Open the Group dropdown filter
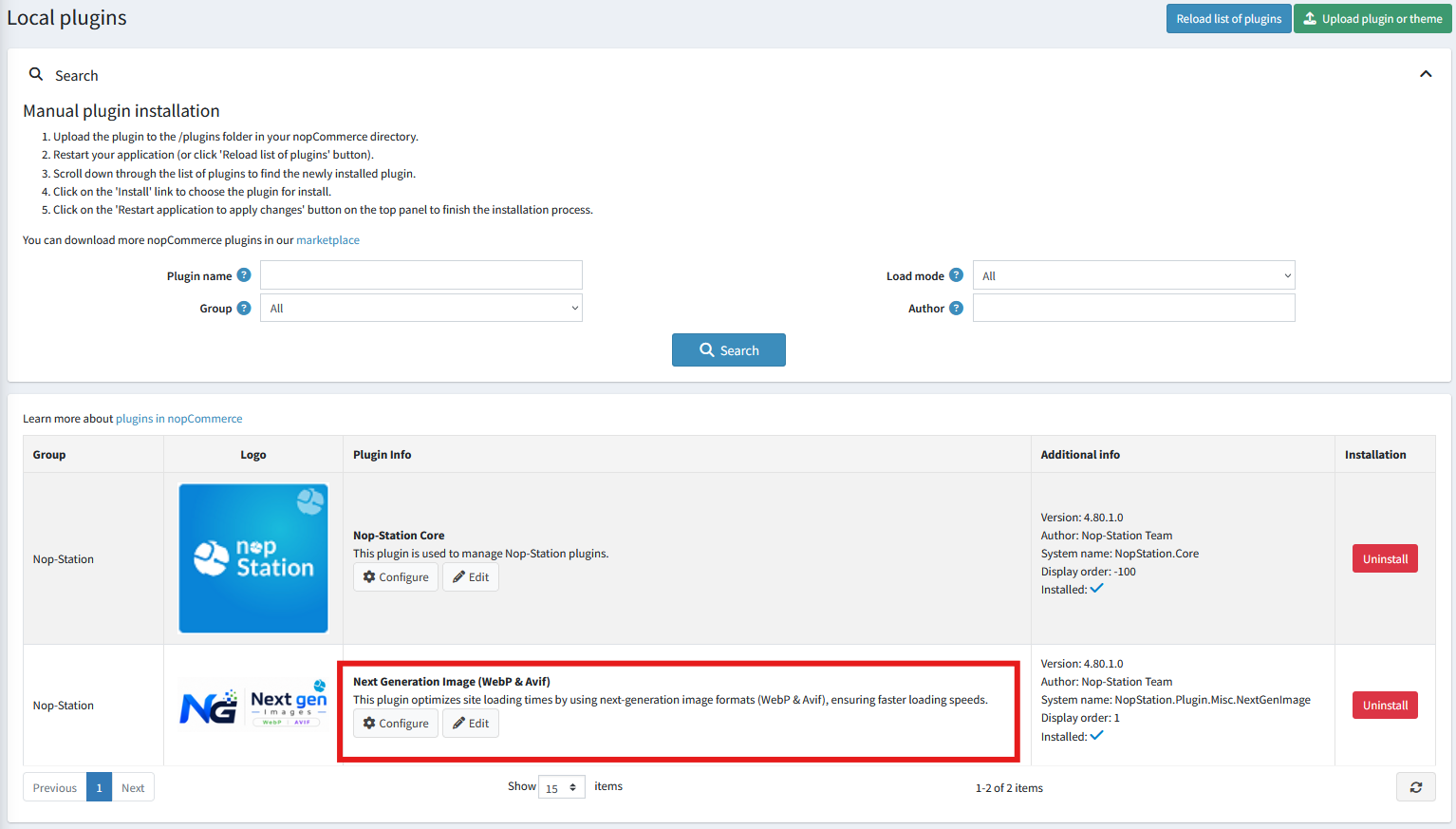 (x=421, y=308)
